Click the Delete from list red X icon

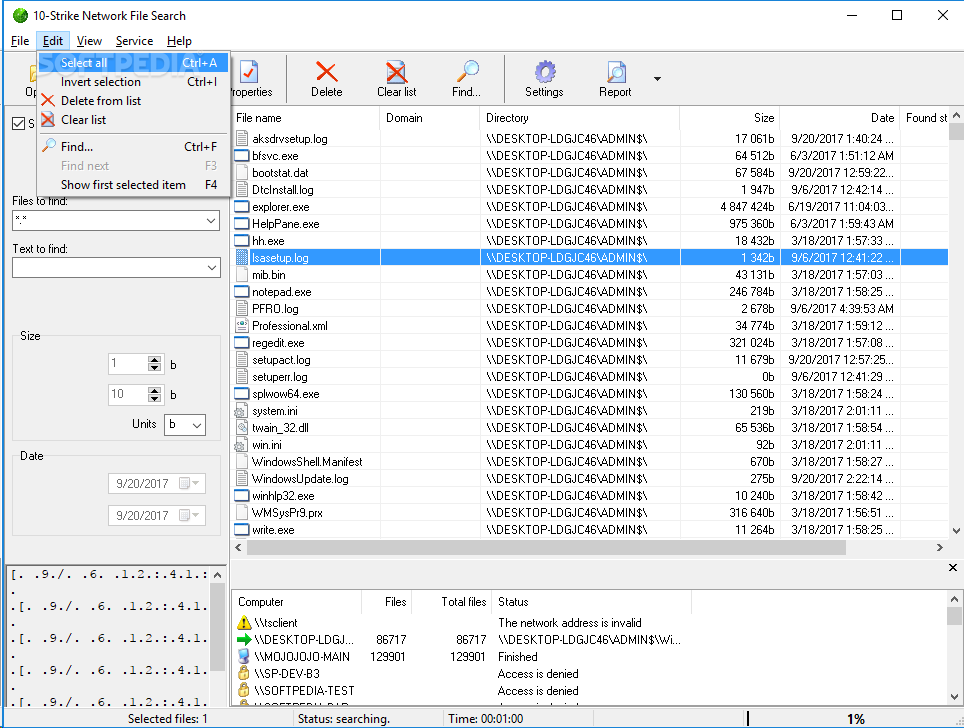[x=48, y=100]
